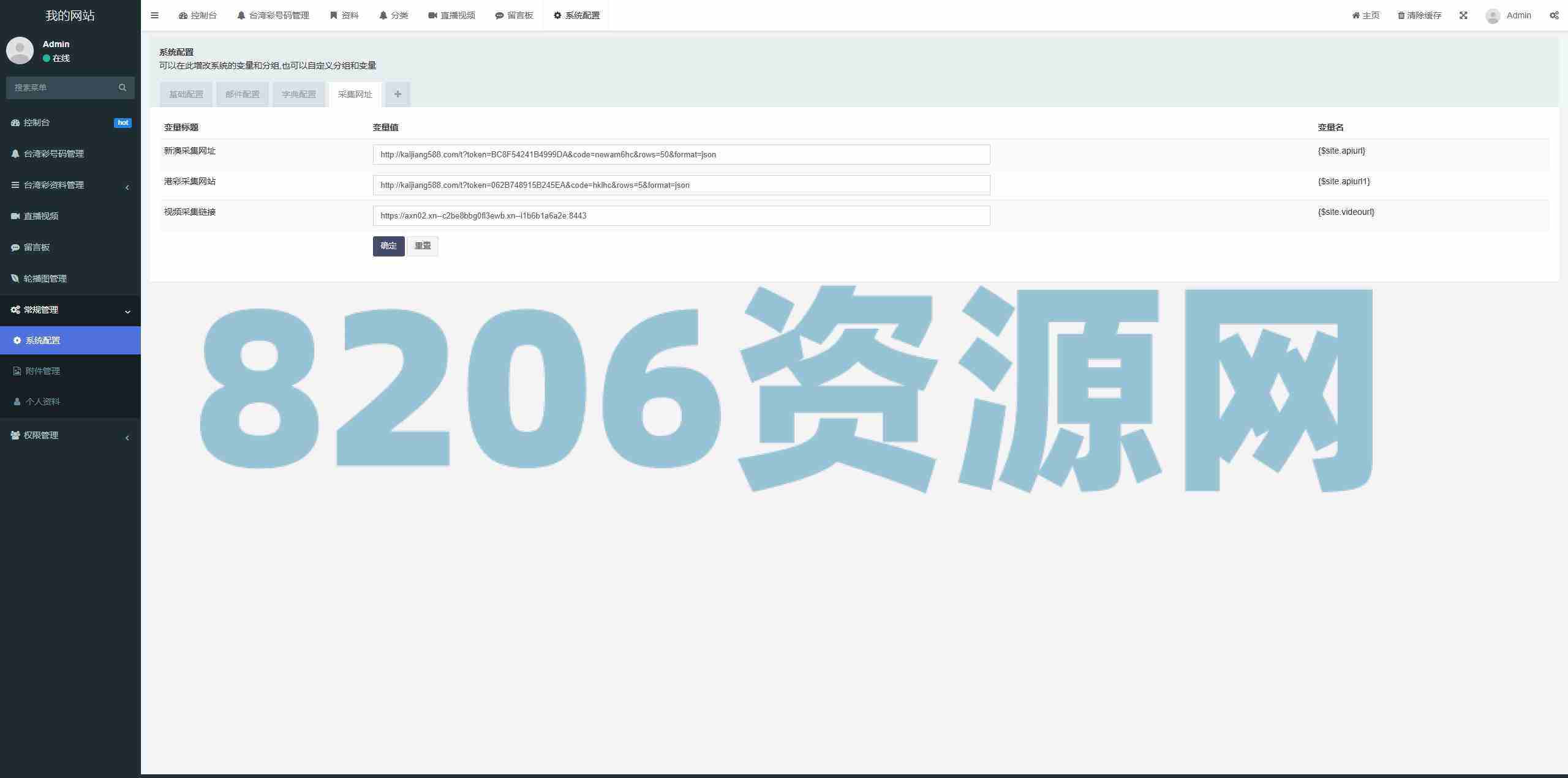Open the Admin user dropdown at top right

(x=1508, y=15)
